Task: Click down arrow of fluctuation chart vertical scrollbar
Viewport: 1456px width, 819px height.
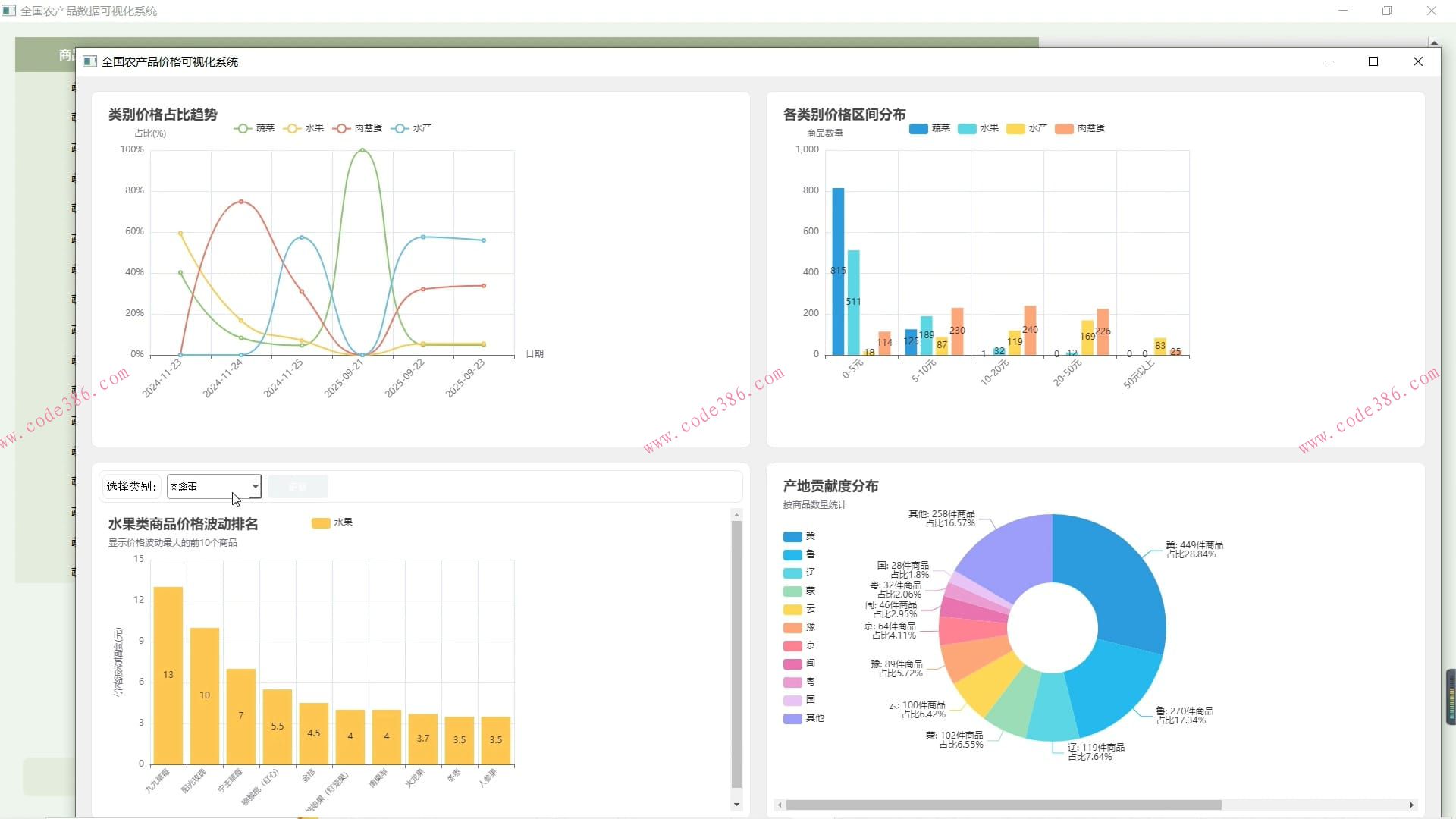Action: pos(736,805)
